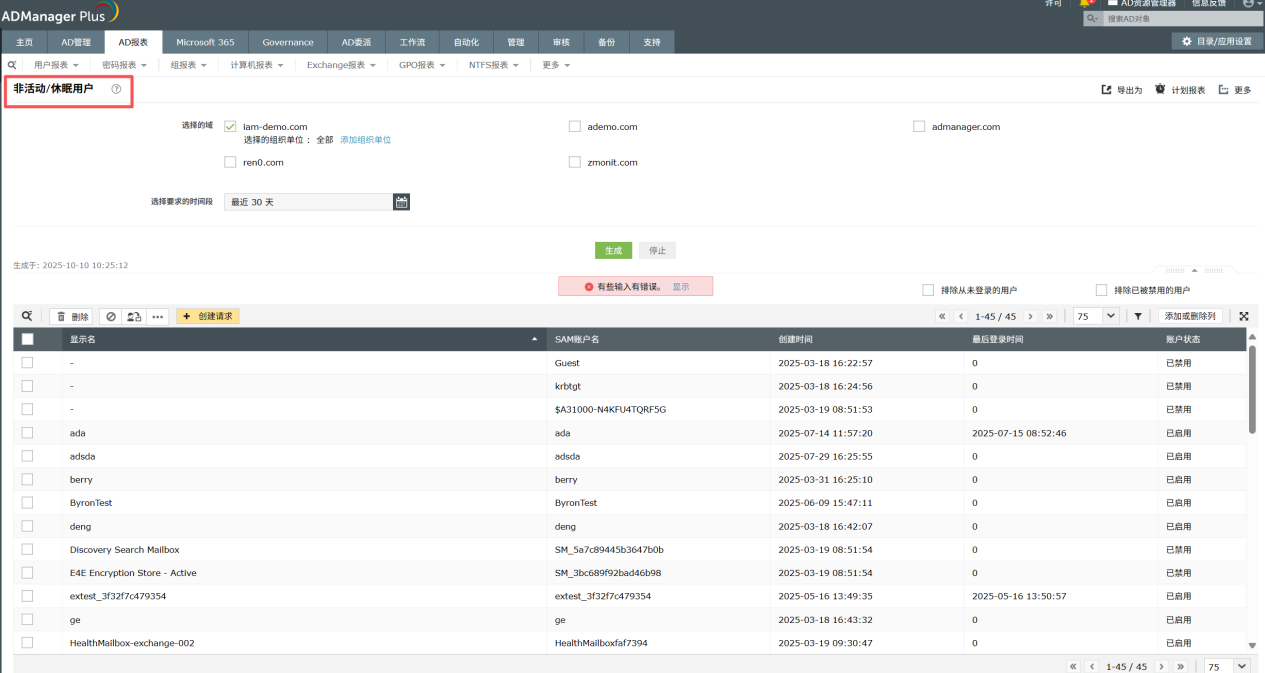The image size is (1265, 673).
Task: Click the disable user (circle-slash) icon
Action: point(111,316)
